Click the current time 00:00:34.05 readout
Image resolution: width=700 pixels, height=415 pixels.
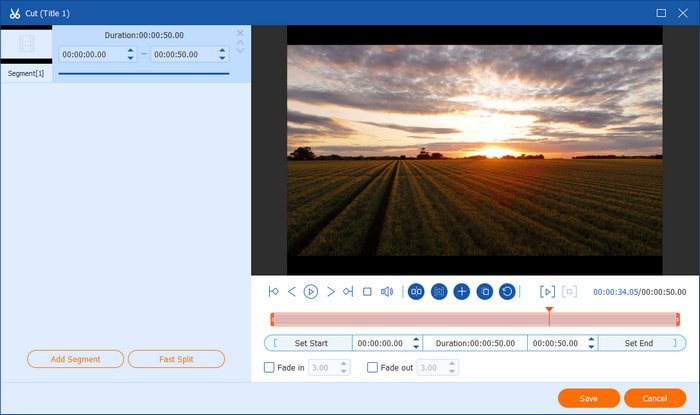[616, 292]
